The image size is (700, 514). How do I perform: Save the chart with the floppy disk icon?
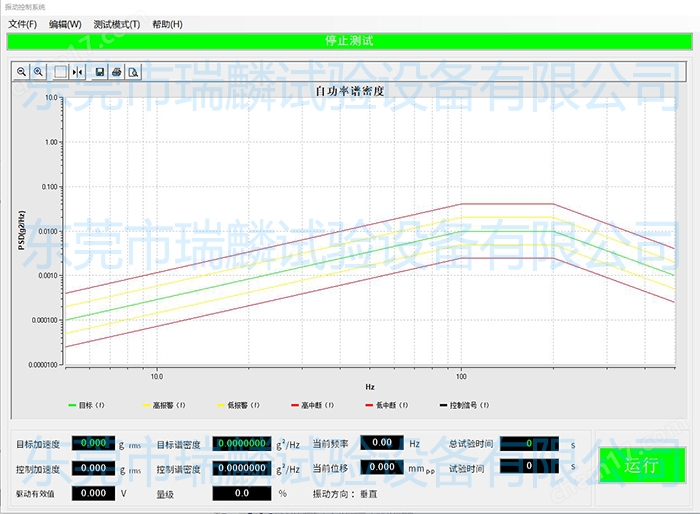pyautogui.click(x=100, y=72)
